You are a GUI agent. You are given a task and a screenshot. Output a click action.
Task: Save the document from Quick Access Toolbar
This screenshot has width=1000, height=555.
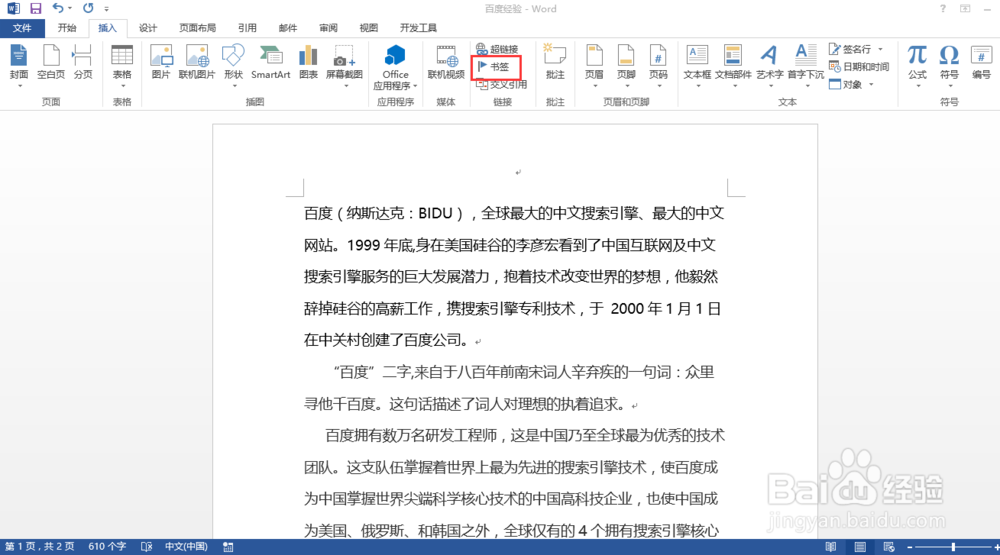(36, 9)
